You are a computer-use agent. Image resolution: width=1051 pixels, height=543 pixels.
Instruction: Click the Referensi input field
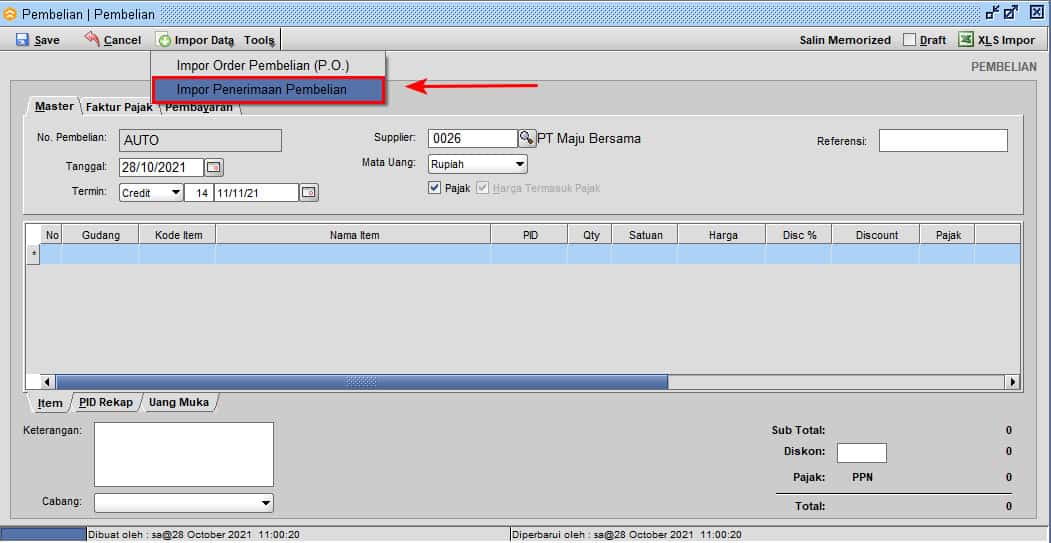[942, 141]
